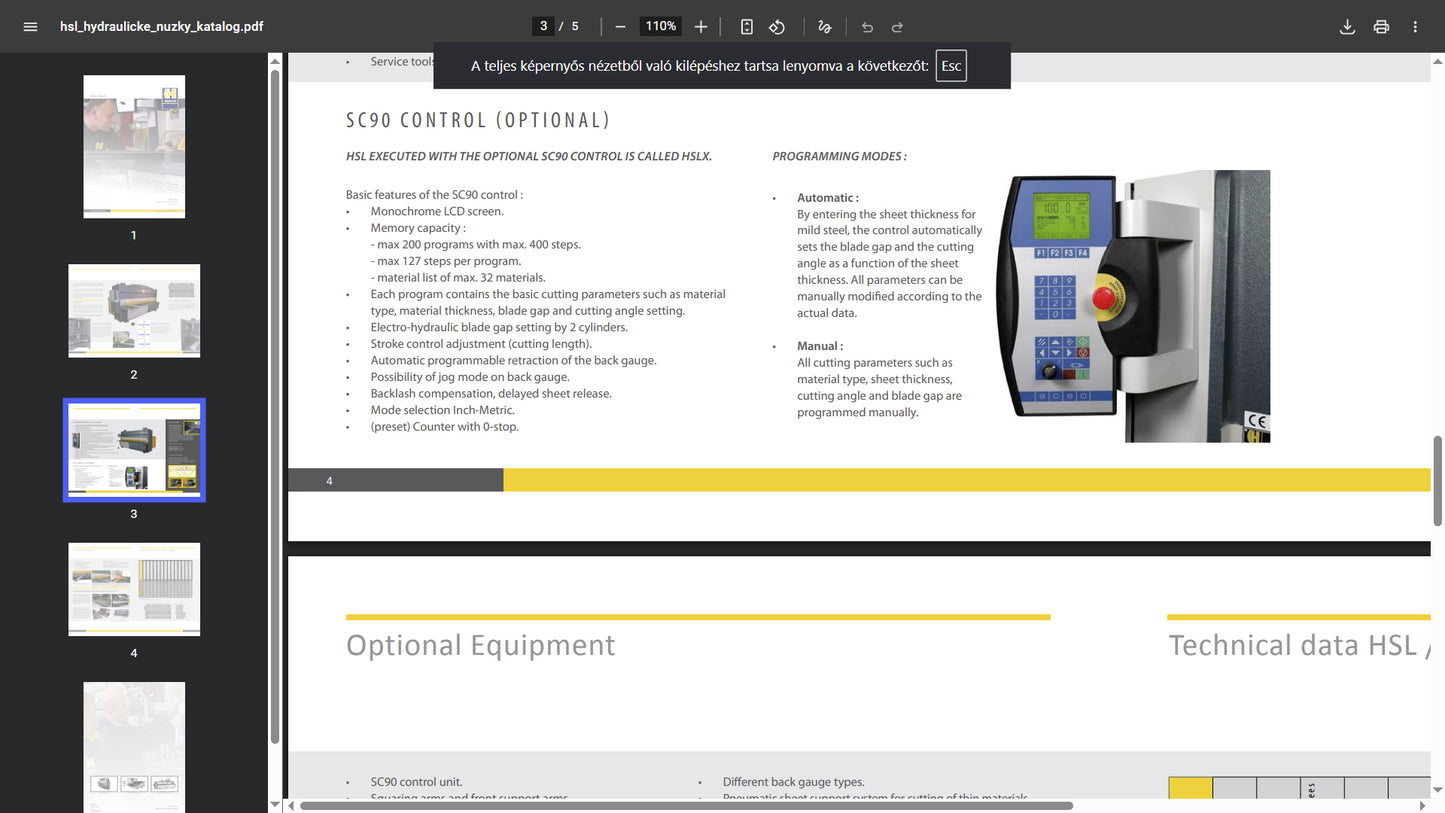This screenshot has width=1445, height=813.
Task: Click 'Possibility of jog mode on back gauge.'
Action: (470, 377)
